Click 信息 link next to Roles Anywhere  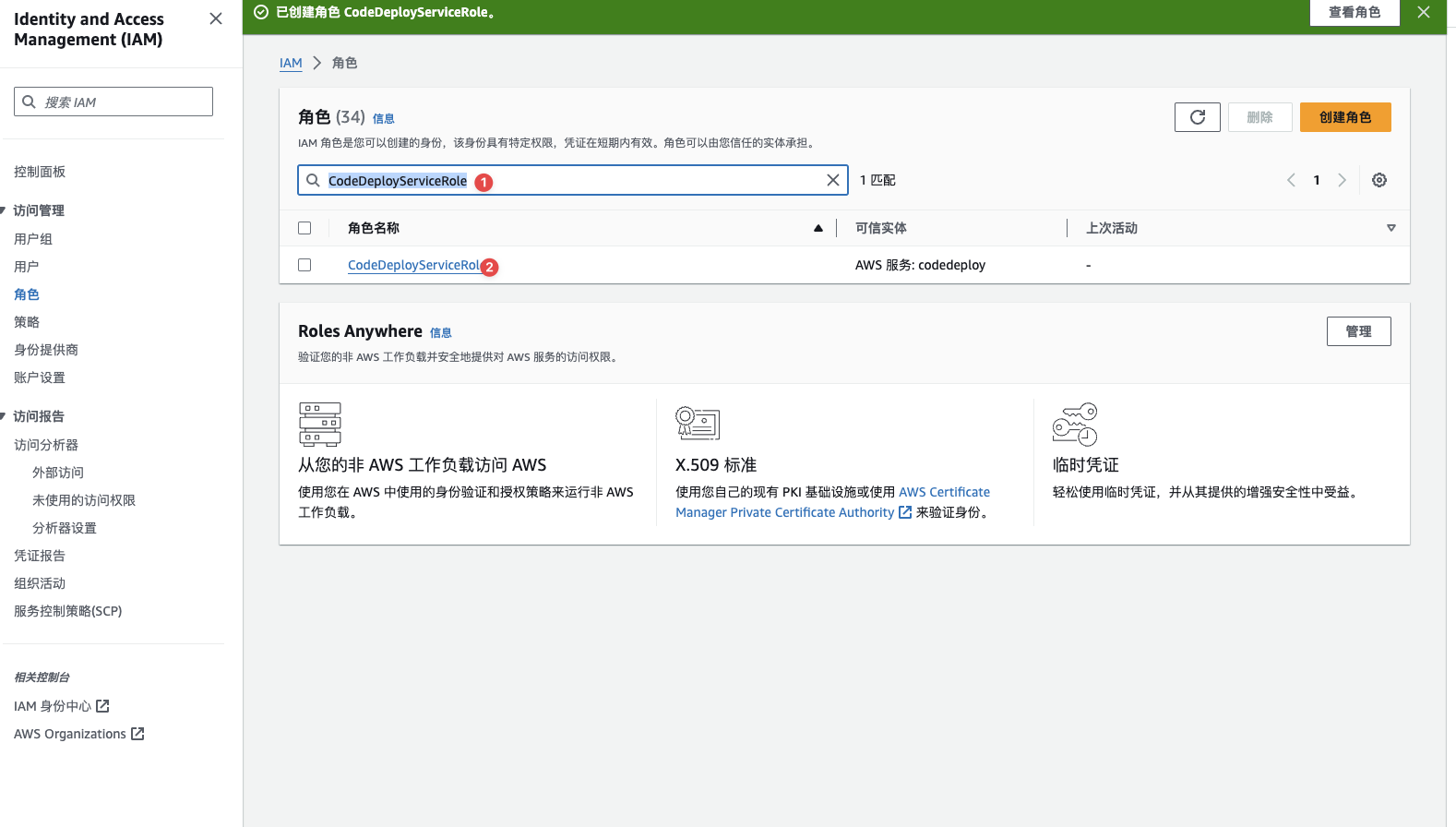[x=441, y=332]
